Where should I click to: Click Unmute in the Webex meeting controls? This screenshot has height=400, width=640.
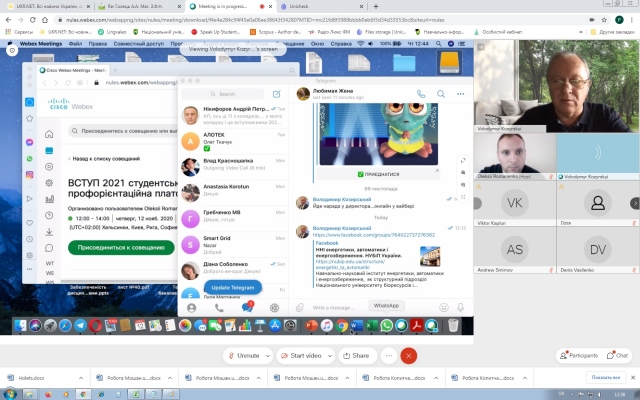pos(244,356)
